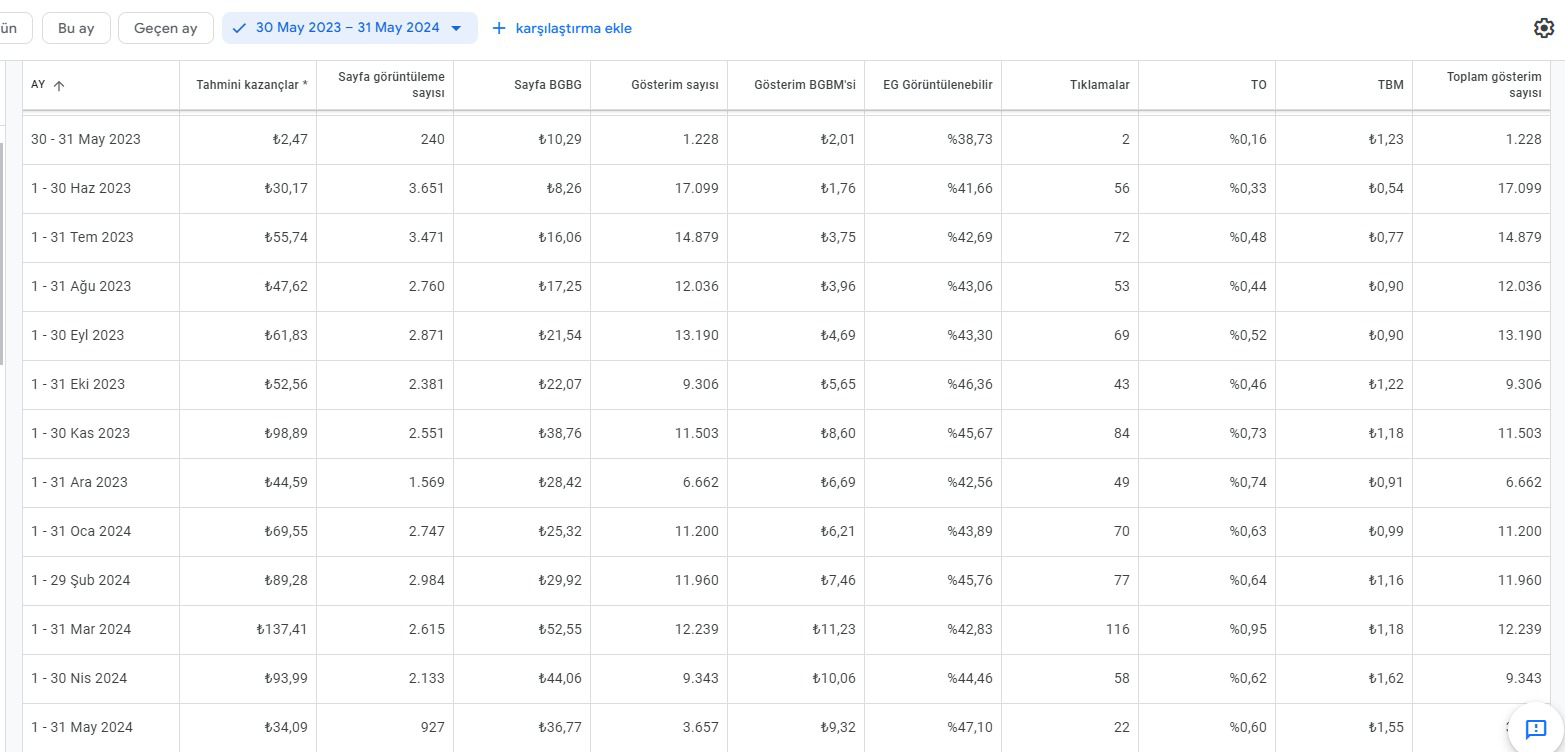Click page views value 927

click(x=433, y=728)
